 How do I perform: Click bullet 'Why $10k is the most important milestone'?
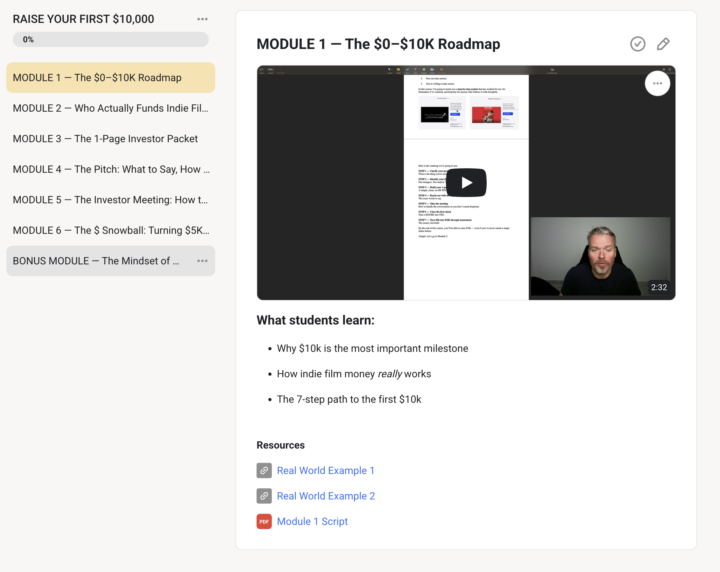(372, 348)
